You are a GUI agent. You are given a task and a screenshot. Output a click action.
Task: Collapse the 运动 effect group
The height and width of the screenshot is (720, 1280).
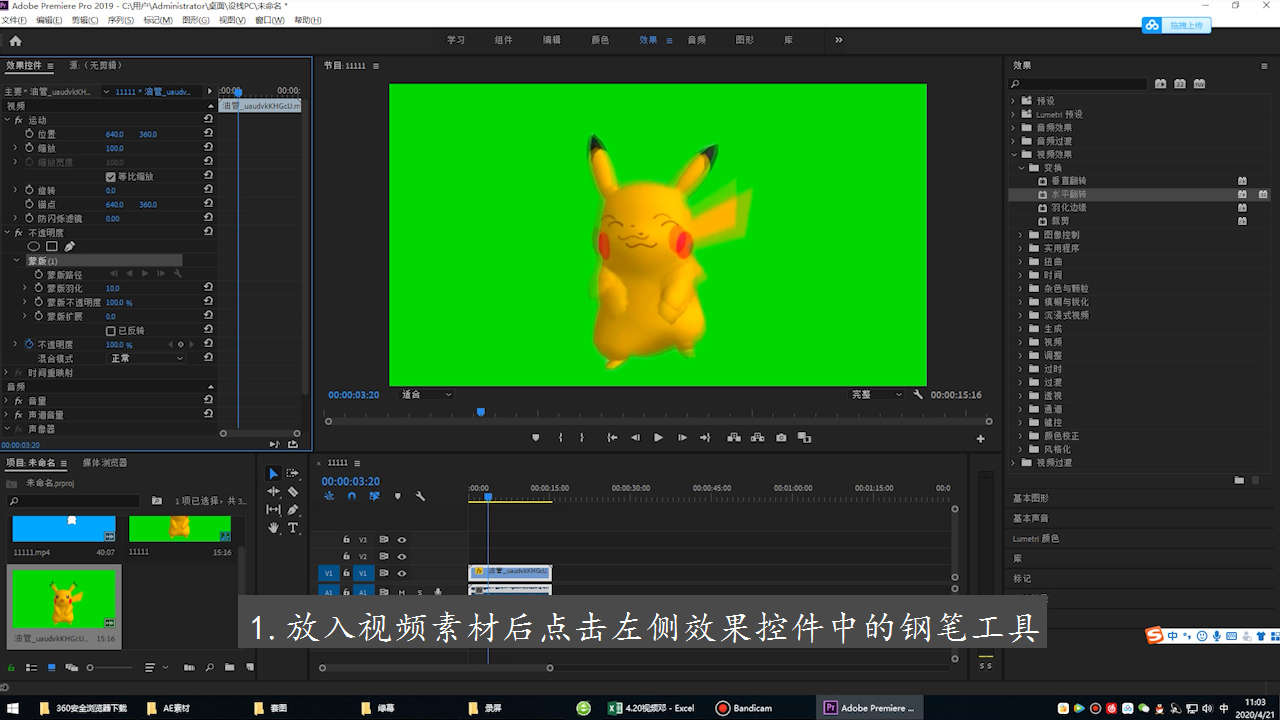pos(7,120)
